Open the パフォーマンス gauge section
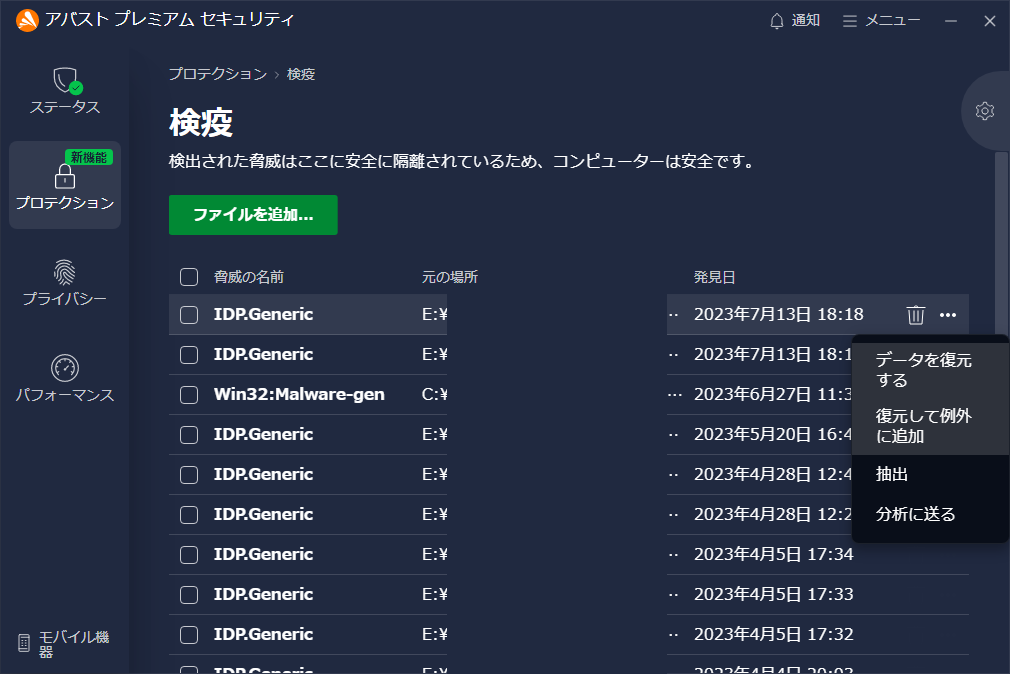Screen dimensions: 1010x674 [65, 379]
